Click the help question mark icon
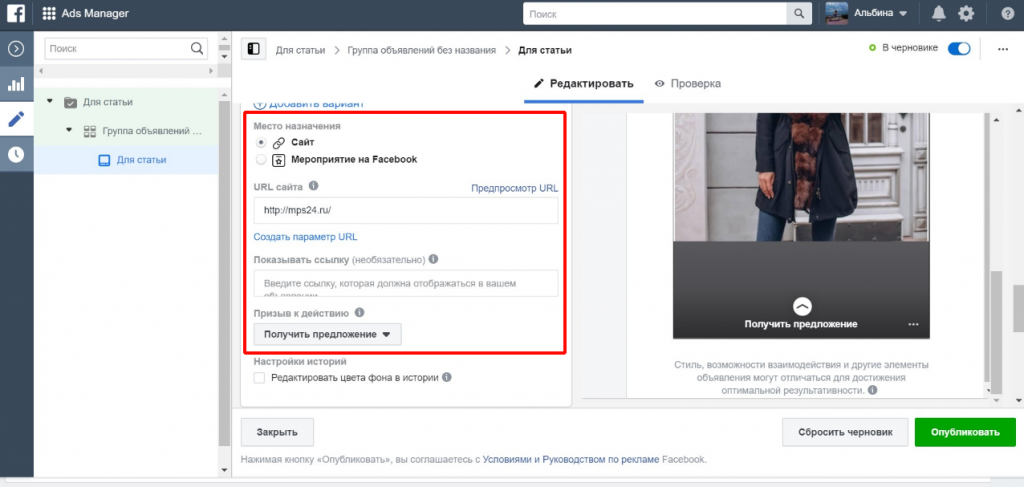The image size is (1024, 487). pyautogui.click(x=1007, y=13)
